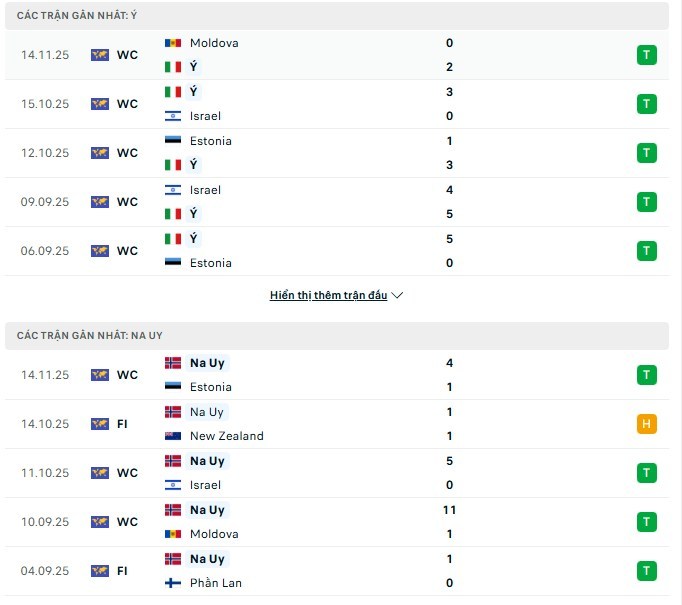Click the Finland flag next to Phần Lan
Screen dimensions: 682x605
pos(173,583)
